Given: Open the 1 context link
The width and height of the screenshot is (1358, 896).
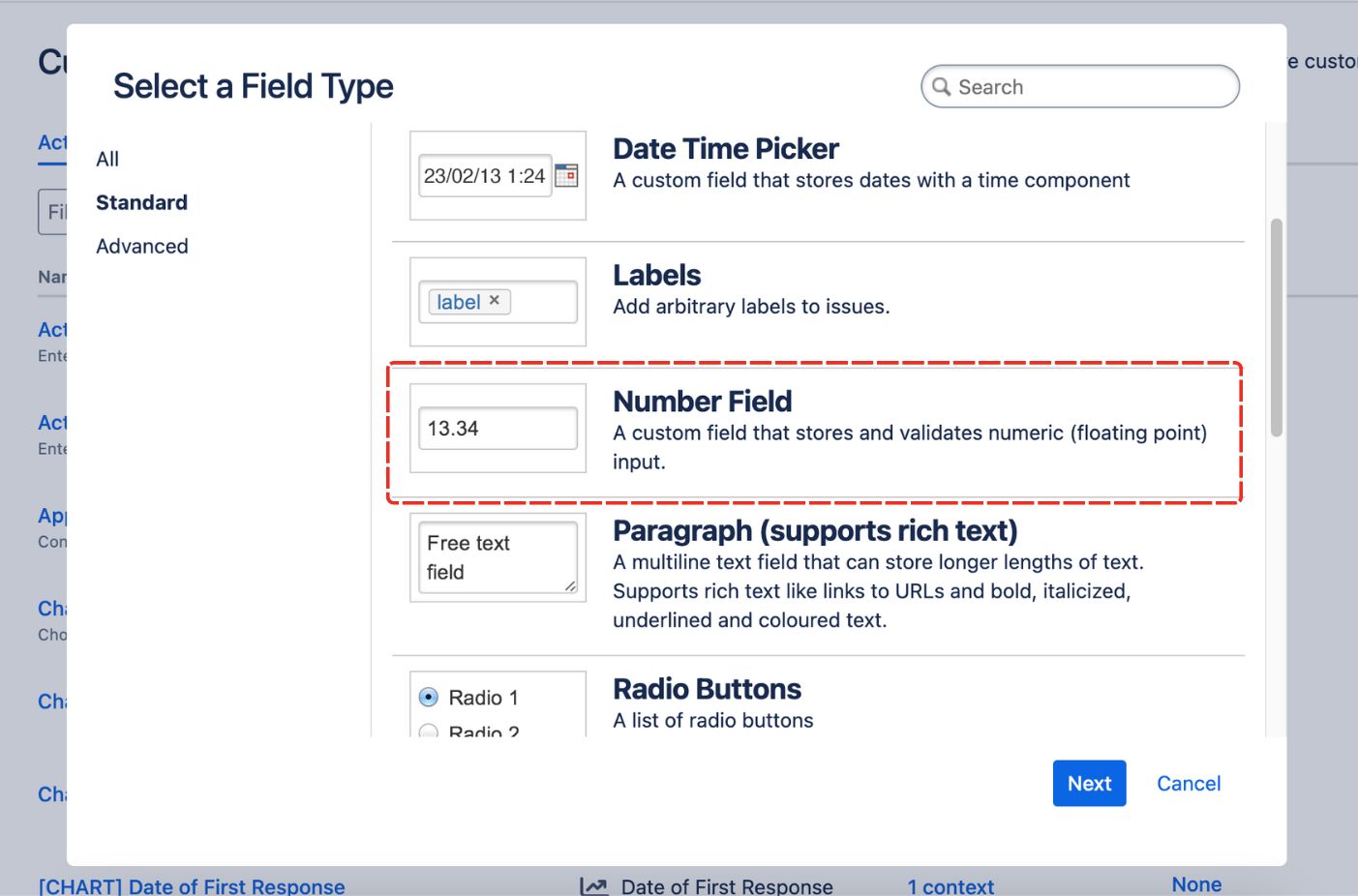Looking at the screenshot, I should point(950,886).
